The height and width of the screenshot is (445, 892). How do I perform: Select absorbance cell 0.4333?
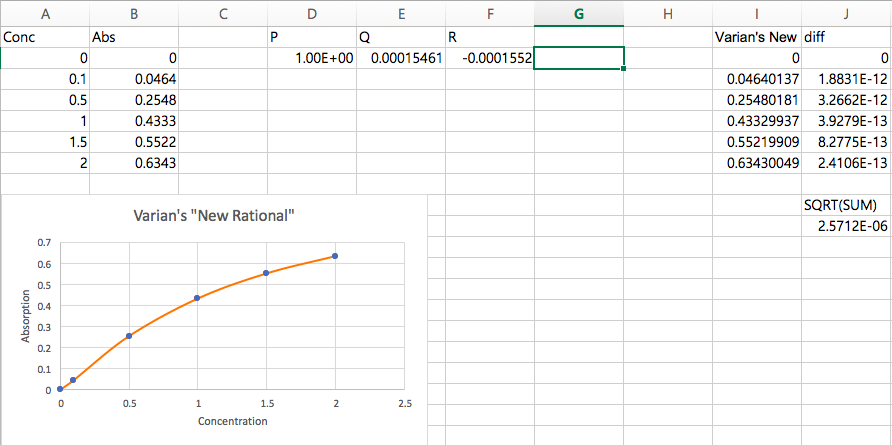pos(134,118)
